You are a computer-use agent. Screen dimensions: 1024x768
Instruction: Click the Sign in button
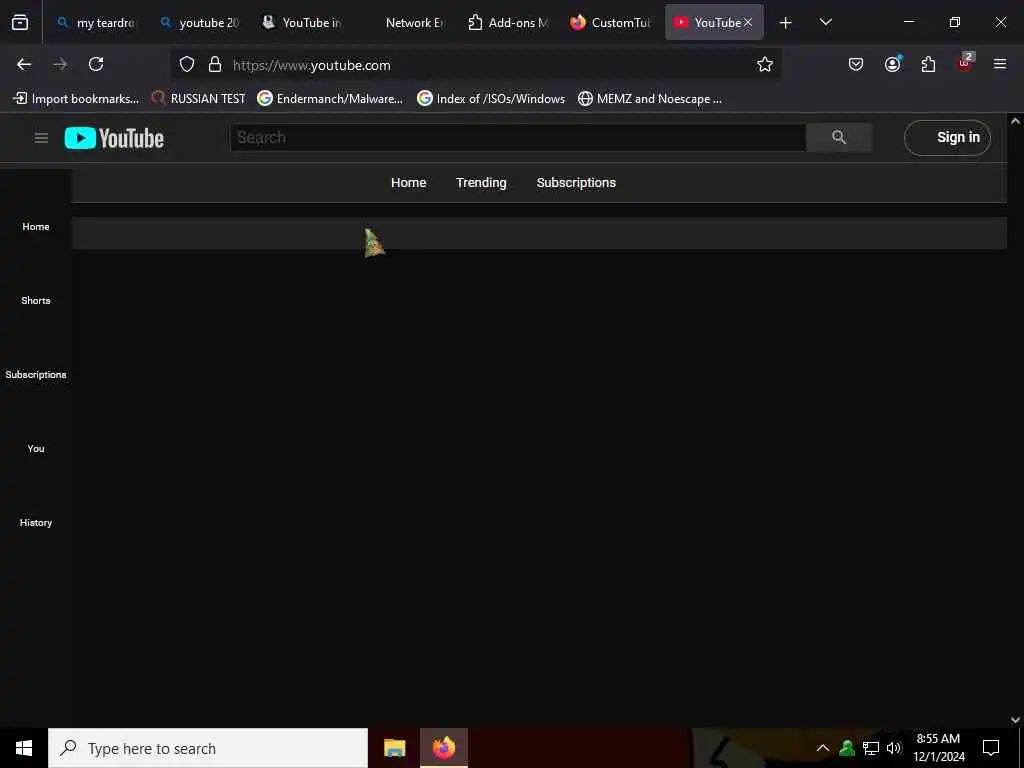947,138
